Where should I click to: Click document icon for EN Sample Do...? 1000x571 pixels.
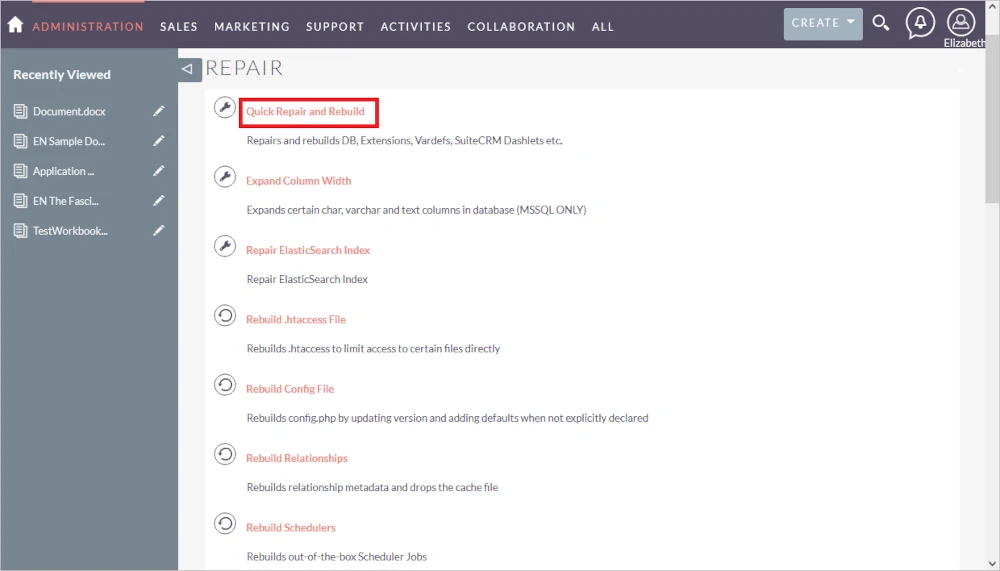(20, 141)
